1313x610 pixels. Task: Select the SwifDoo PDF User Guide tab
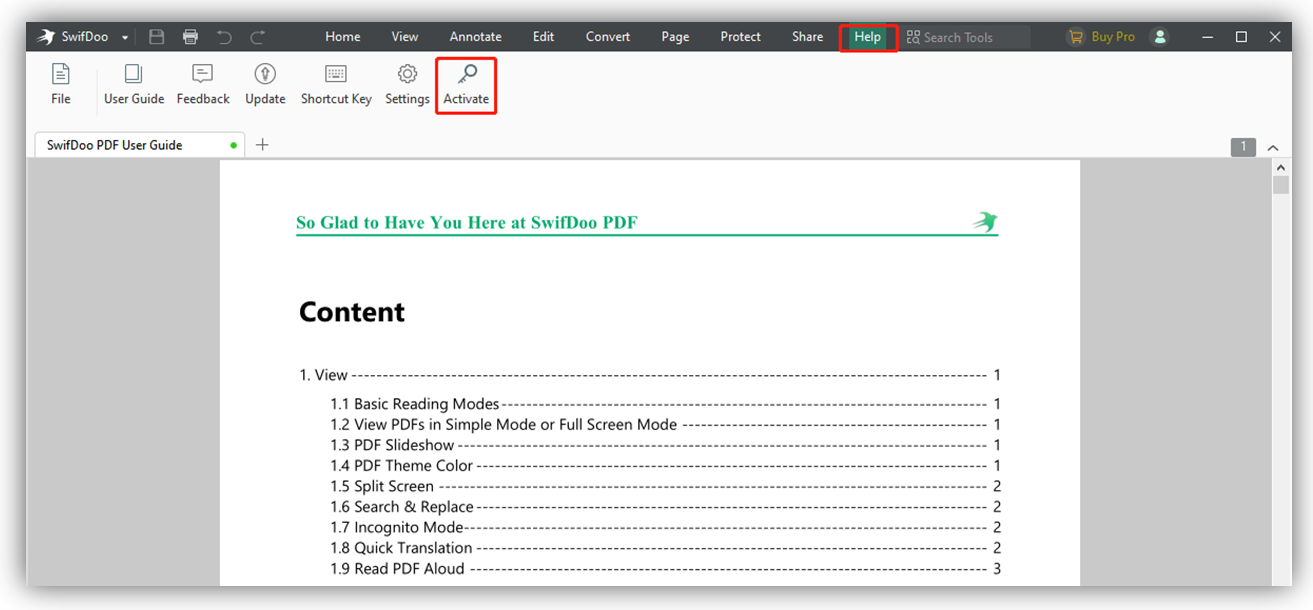tap(141, 145)
